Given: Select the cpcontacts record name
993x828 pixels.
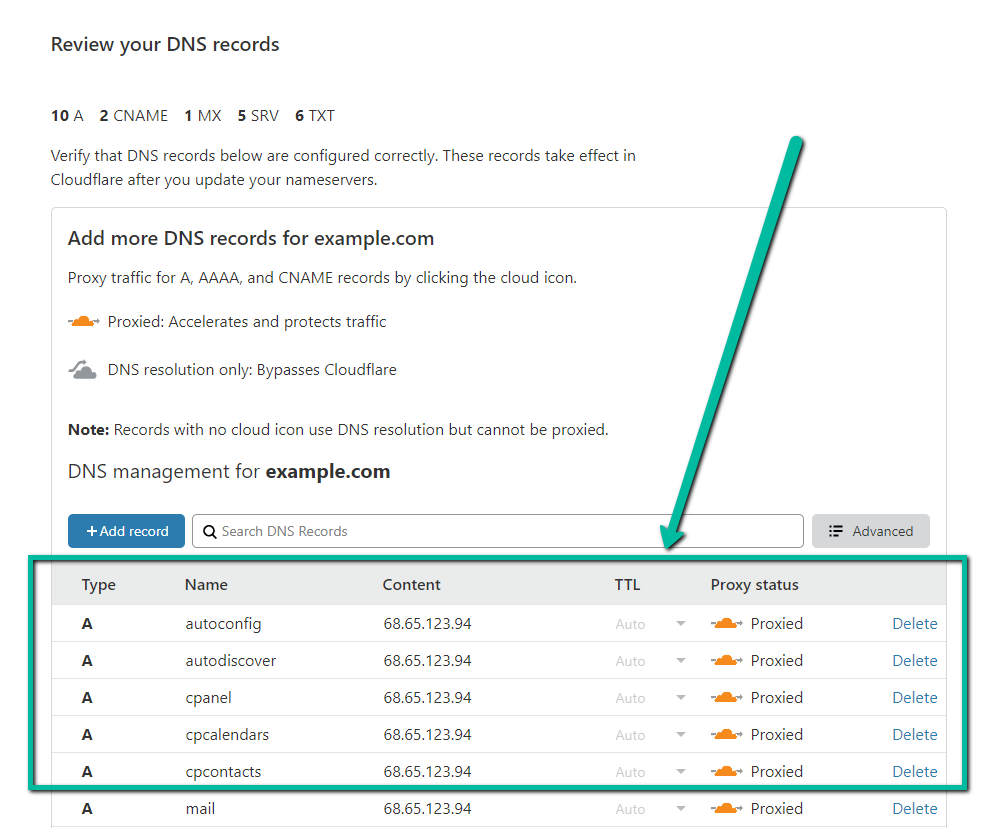Looking at the screenshot, I should [223, 772].
